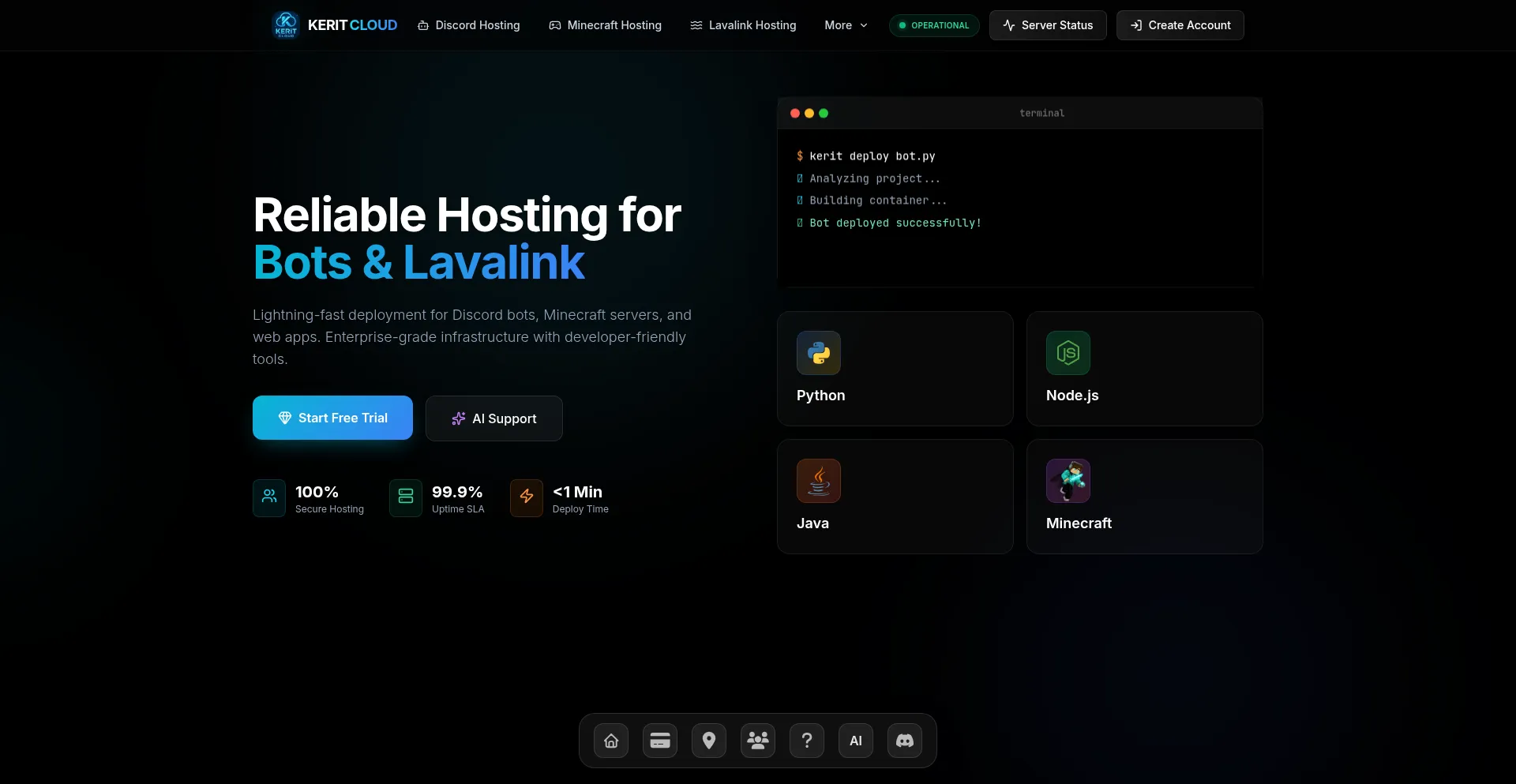This screenshot has width=1516, height=784.
Task: Click the Secure Hosting users icon
Action: click(269, 498)
